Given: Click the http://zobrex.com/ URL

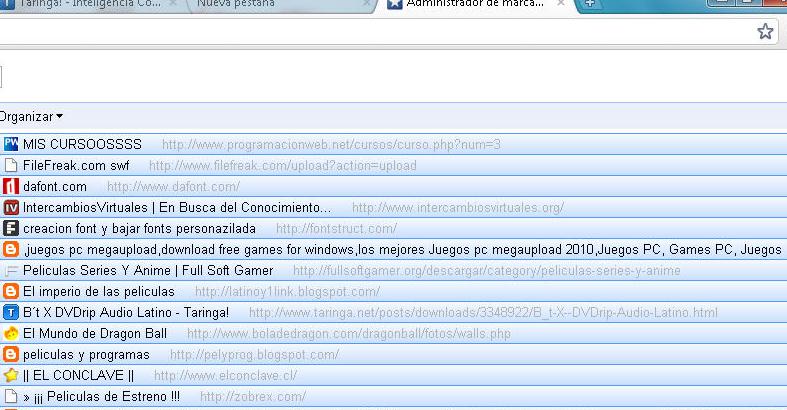Looking at the screenshot, I should coord(253,397).
